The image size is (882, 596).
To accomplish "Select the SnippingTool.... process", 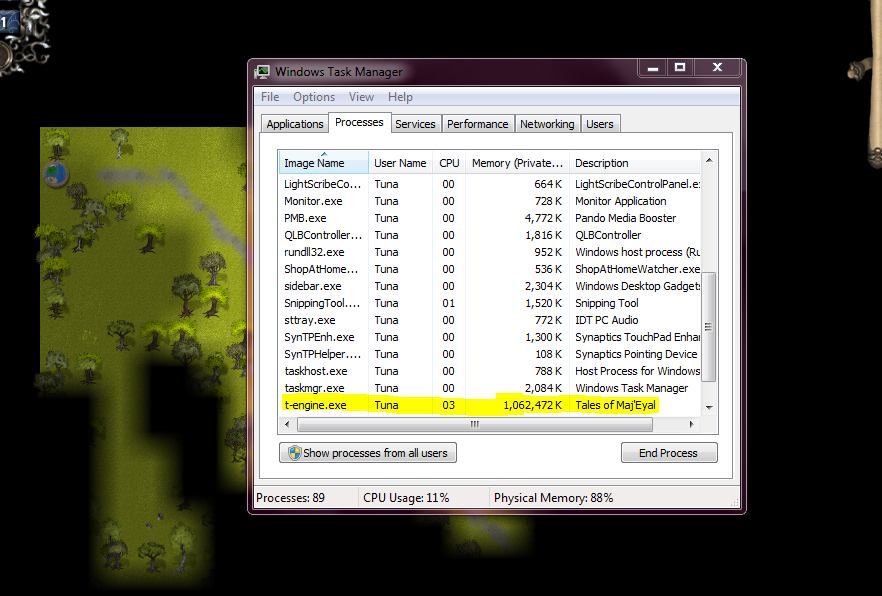I will coord(490,302).
